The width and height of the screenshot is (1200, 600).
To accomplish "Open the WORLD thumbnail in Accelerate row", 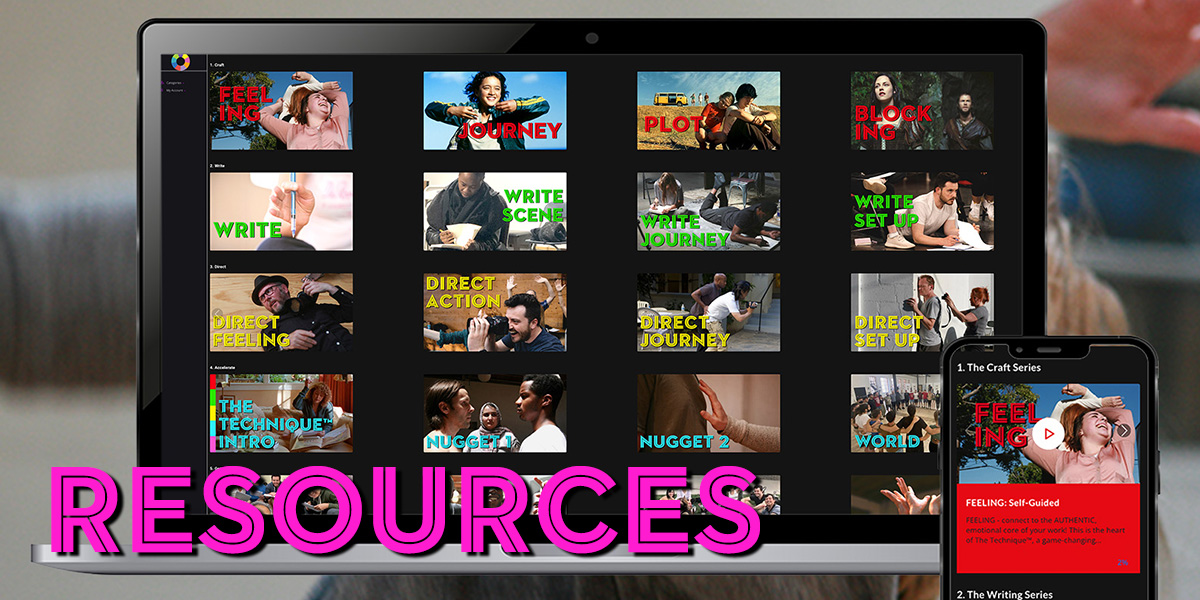I will 895,413.
